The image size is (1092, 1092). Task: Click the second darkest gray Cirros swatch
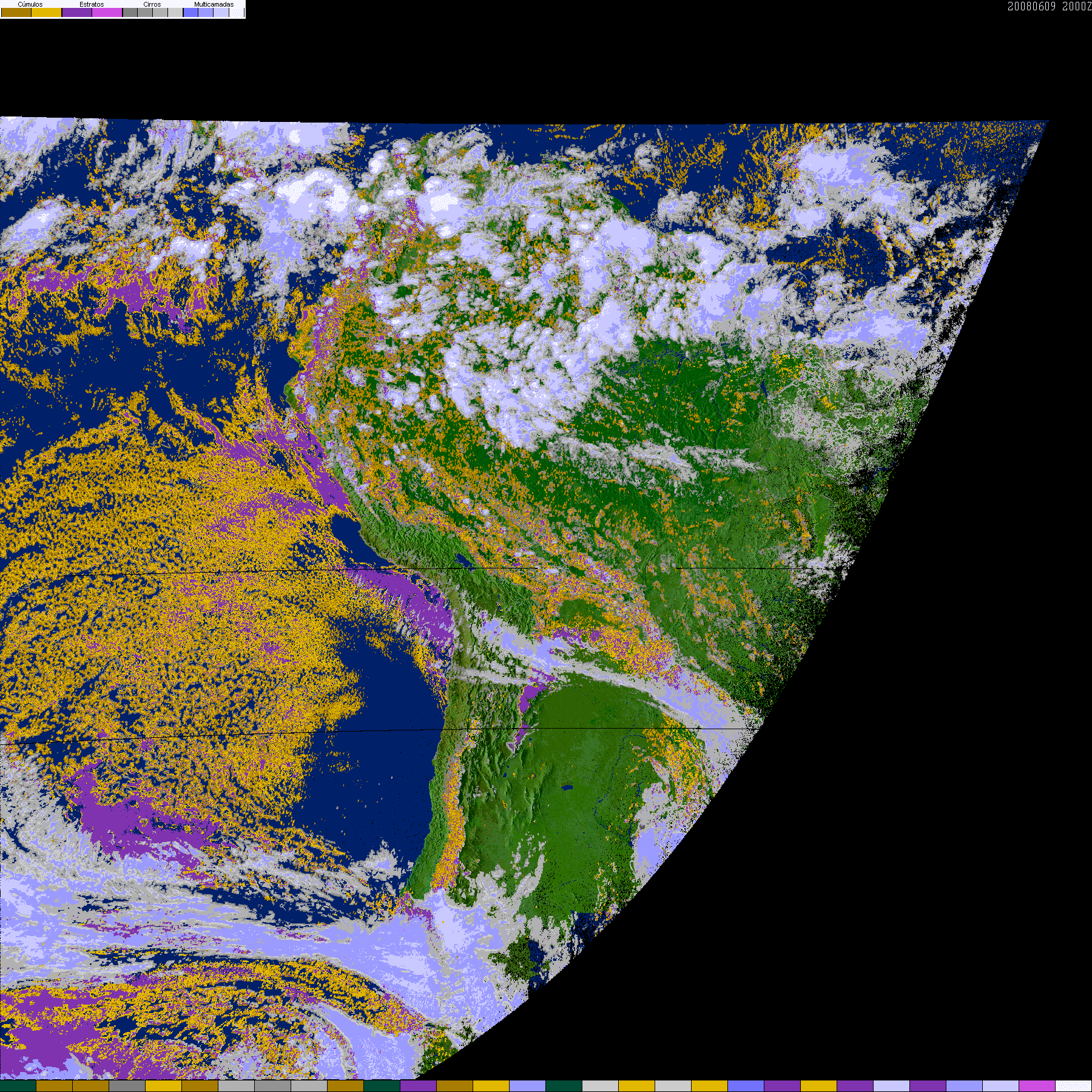click(145, 12)
